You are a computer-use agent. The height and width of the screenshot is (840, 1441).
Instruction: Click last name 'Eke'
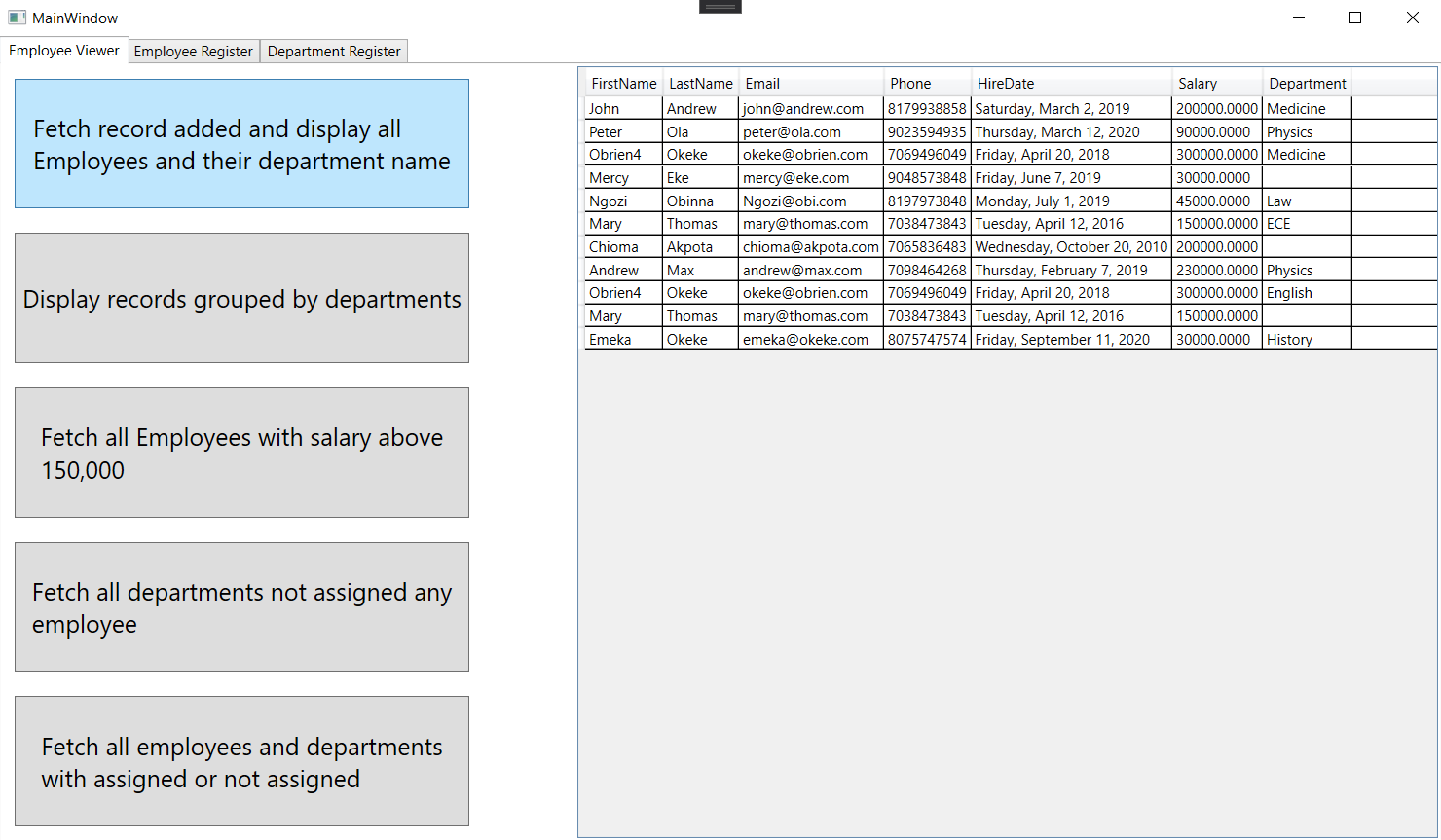700,178
